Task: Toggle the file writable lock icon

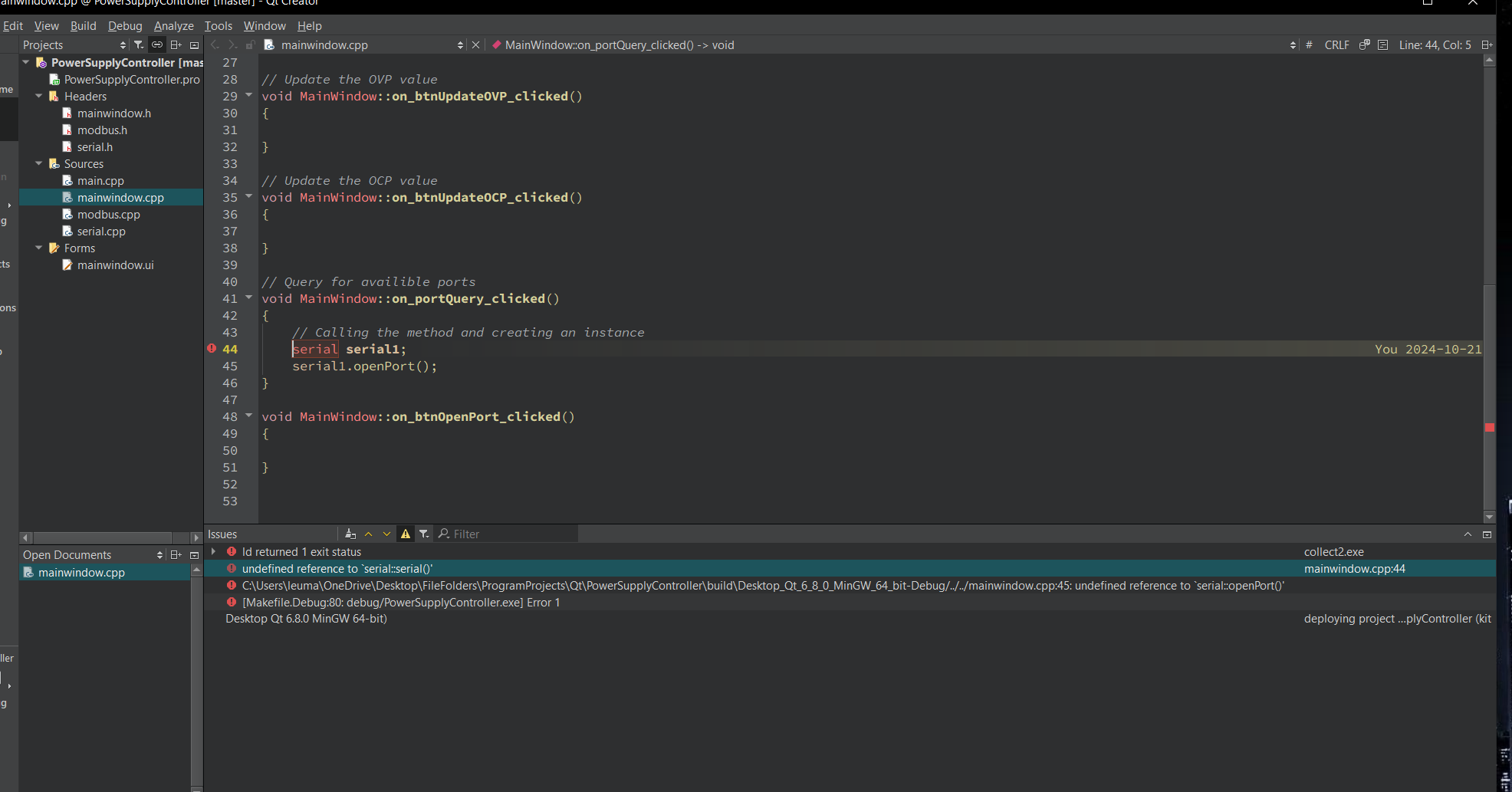Action: 250,45
